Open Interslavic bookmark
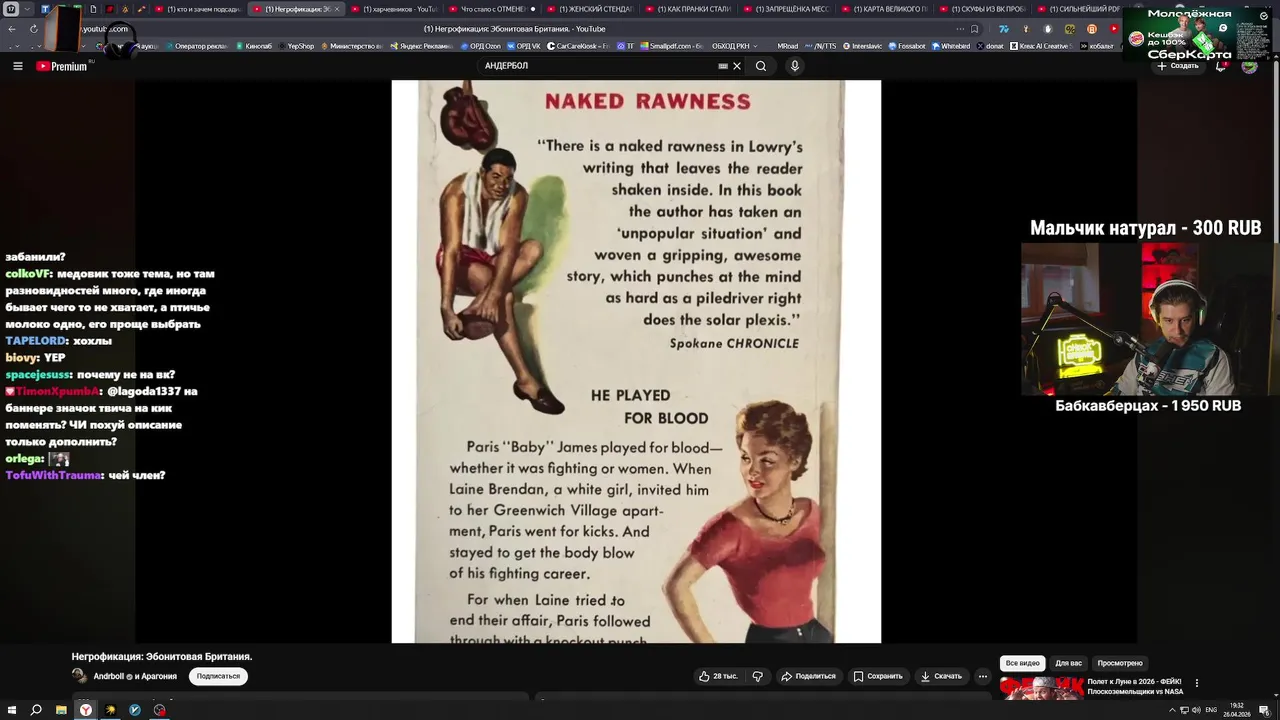This screenshot has width=1280, height=720. pyautogui.click(x=863, y=46)
